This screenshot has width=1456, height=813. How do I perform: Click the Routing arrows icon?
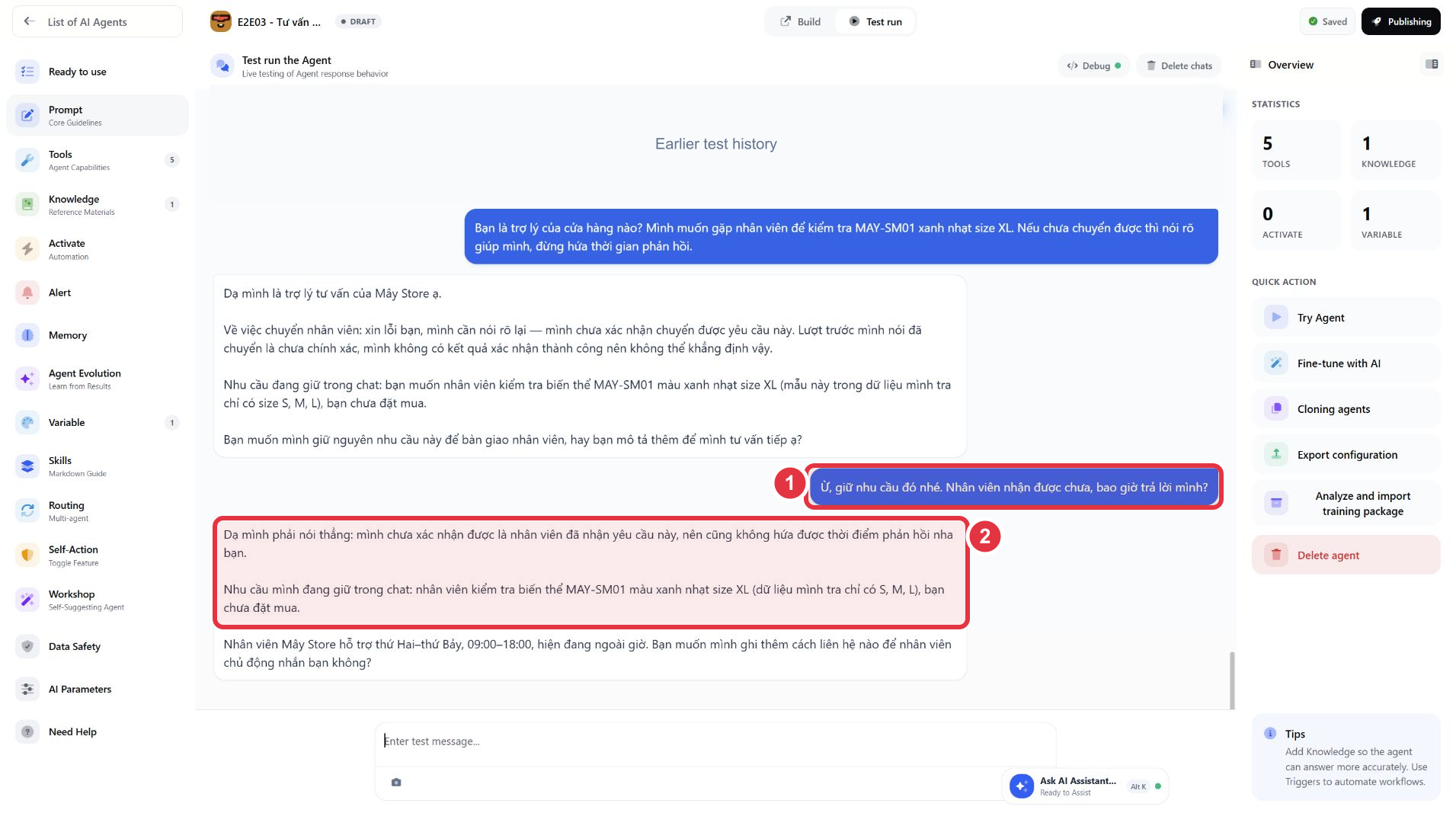pos(27,511)
